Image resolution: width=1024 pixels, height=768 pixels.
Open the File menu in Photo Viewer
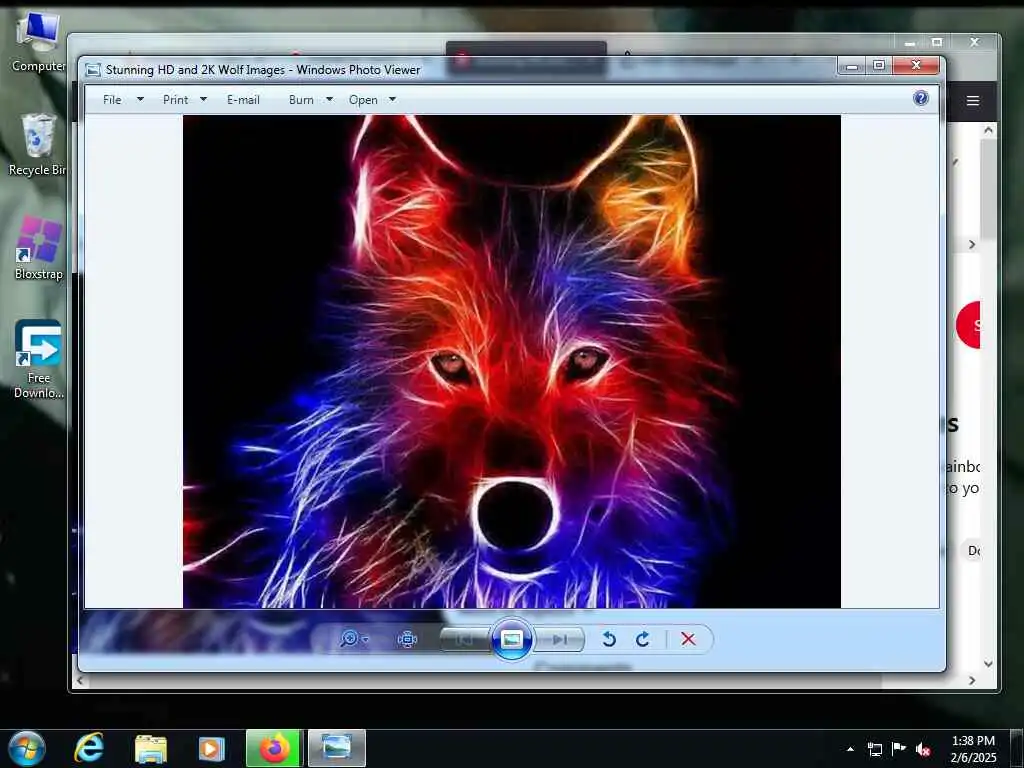112,100
